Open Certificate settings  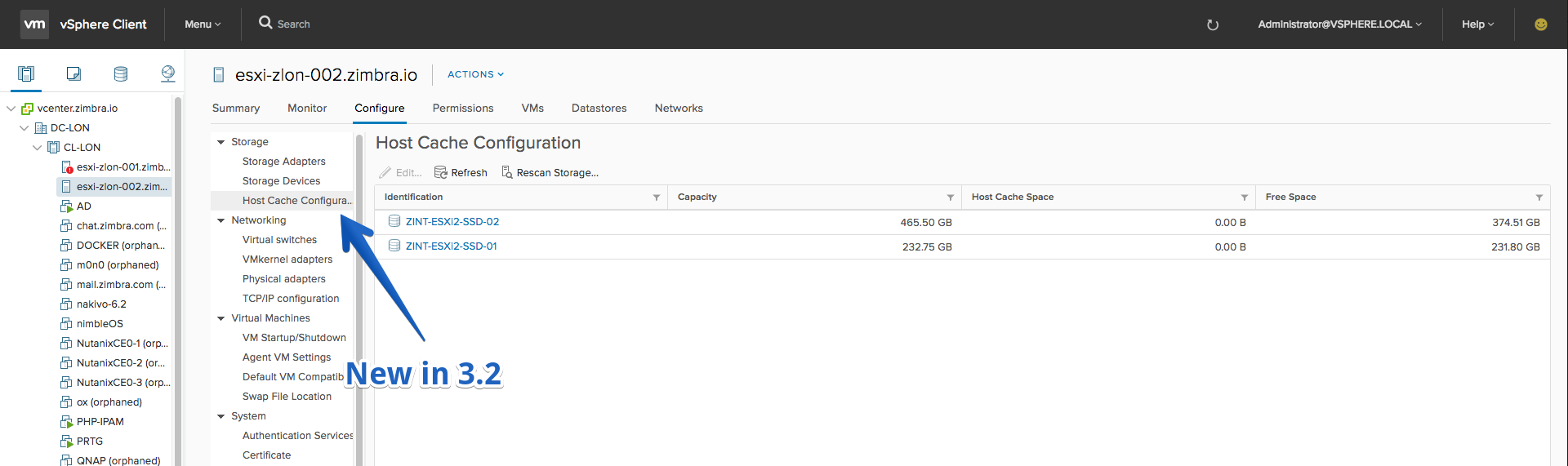[x=266, y=455]
